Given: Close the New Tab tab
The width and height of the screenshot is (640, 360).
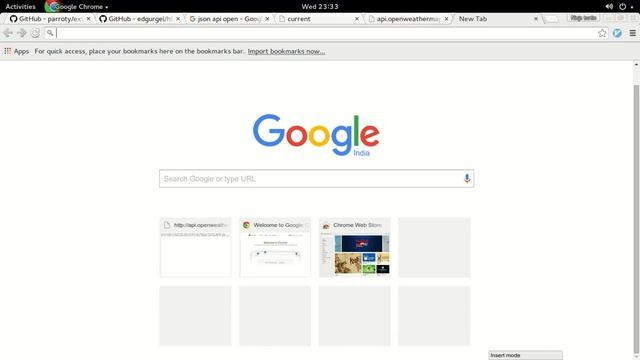Looking at the screenshot, I should tap(536, 19).
